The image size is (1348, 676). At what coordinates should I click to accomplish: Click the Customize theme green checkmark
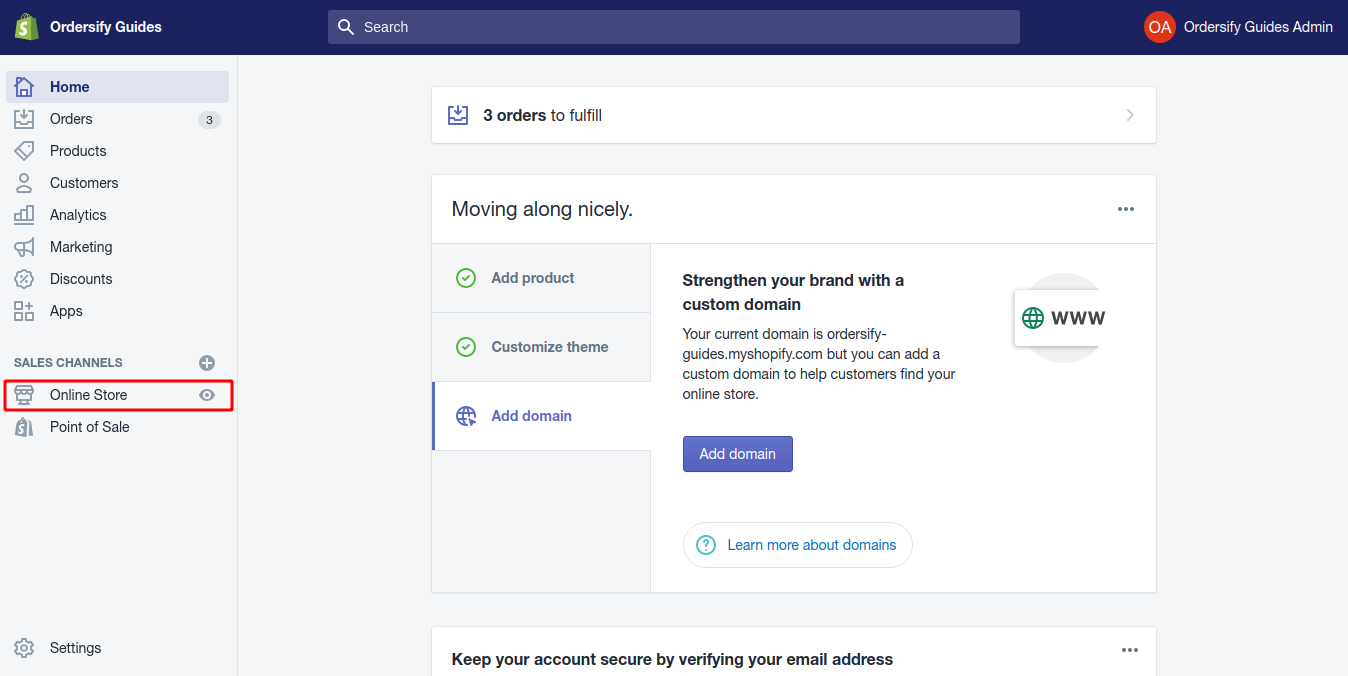pyautogui.click(x=466, y=347)
